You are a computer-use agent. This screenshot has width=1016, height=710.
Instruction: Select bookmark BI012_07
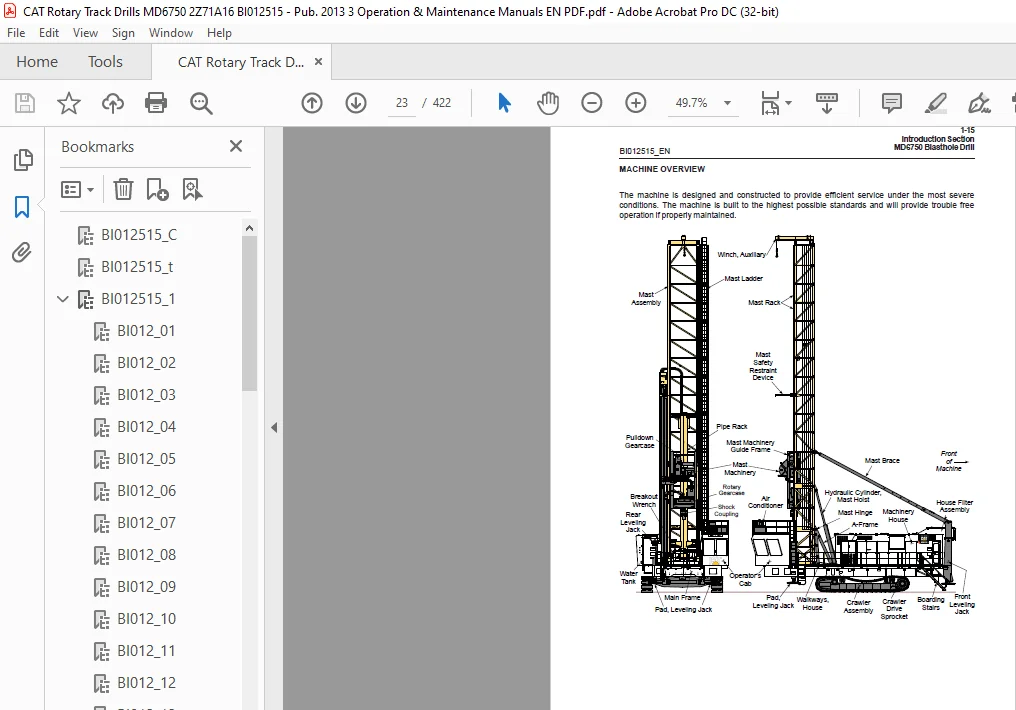point(146,523)
